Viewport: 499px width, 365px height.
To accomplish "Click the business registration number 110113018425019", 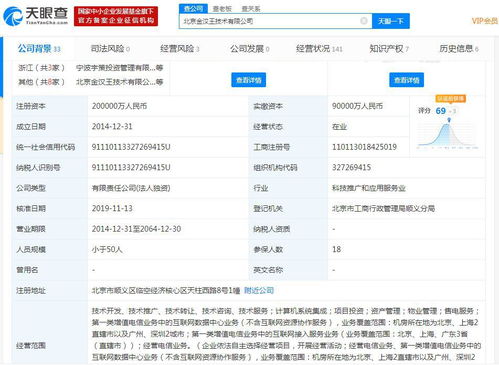I will (364, 147).
